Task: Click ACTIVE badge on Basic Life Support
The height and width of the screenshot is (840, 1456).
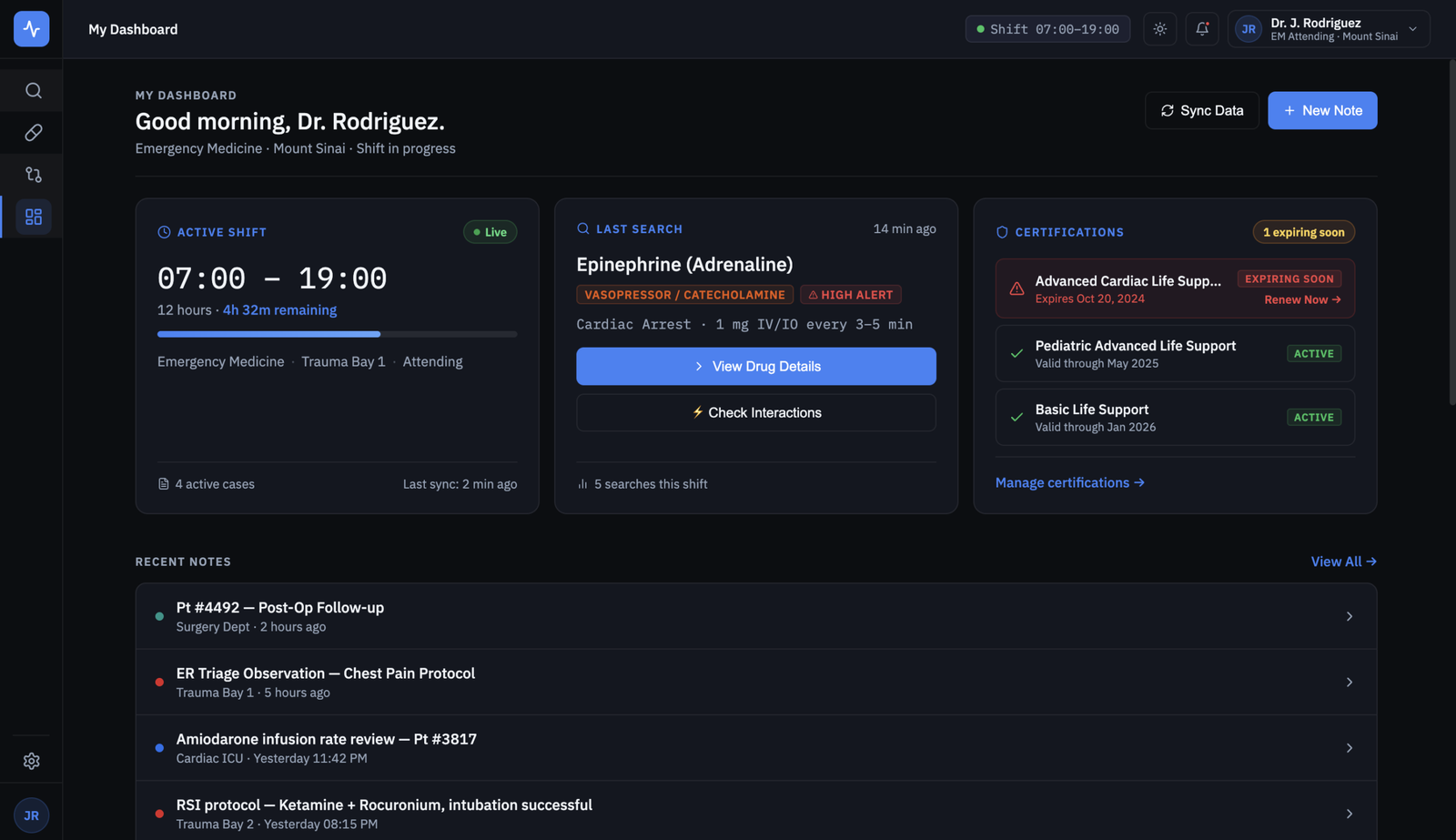Action: [x=1313, y=417]
